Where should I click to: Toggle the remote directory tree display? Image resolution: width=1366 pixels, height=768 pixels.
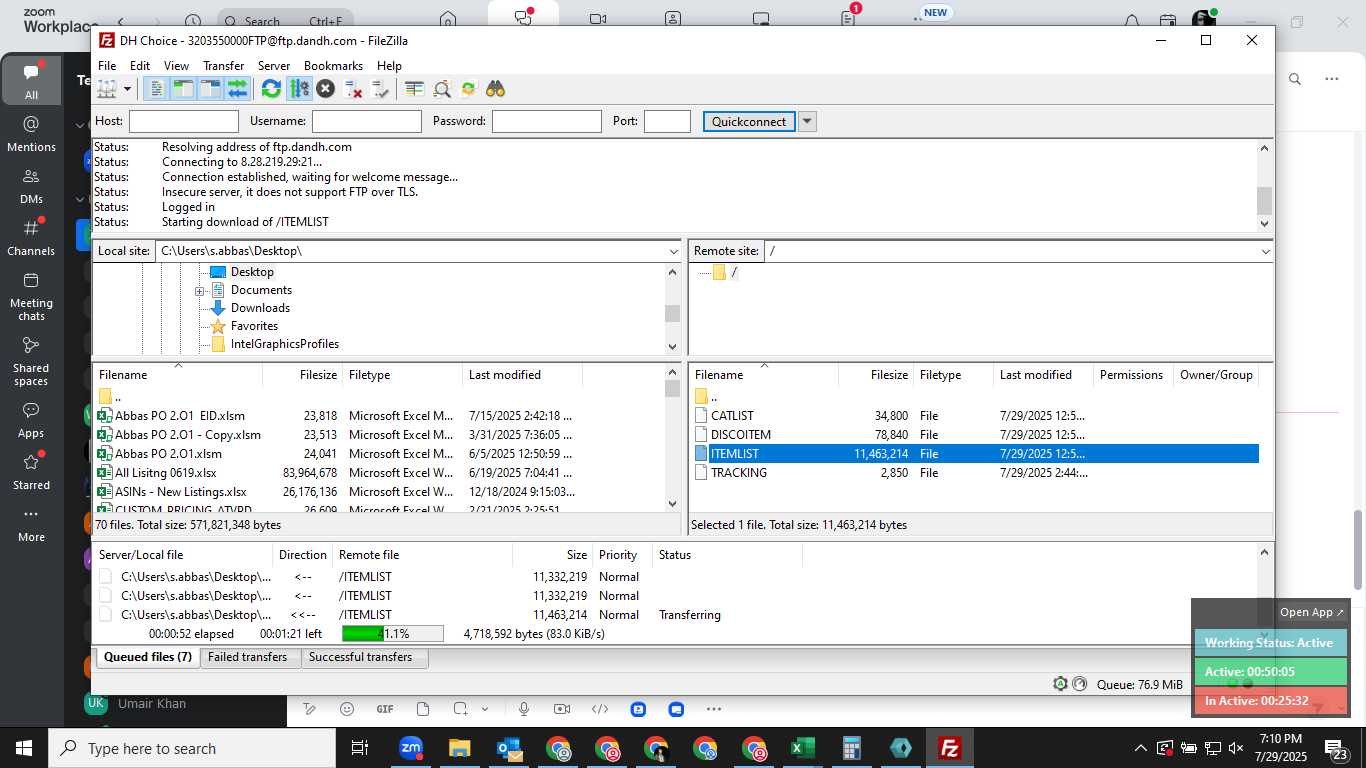(x=210, y=89)
